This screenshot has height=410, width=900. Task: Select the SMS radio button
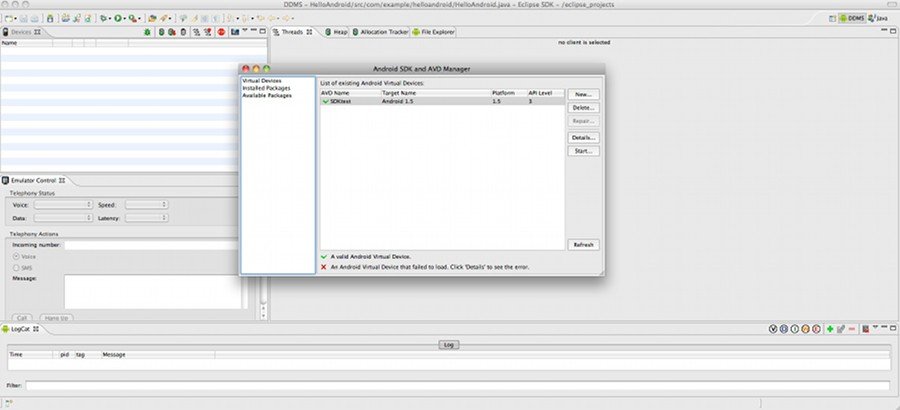16,268
